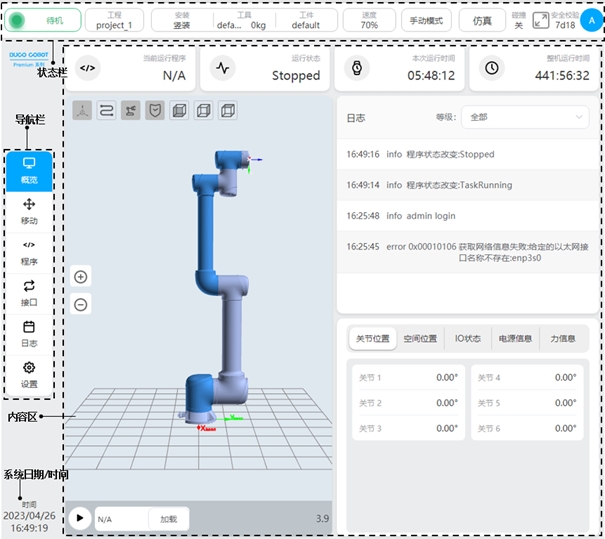The height and width of the screenshot is (539, 605).
Task: Click the 仿真 simulation button
Action: click(x=483, y=20)
